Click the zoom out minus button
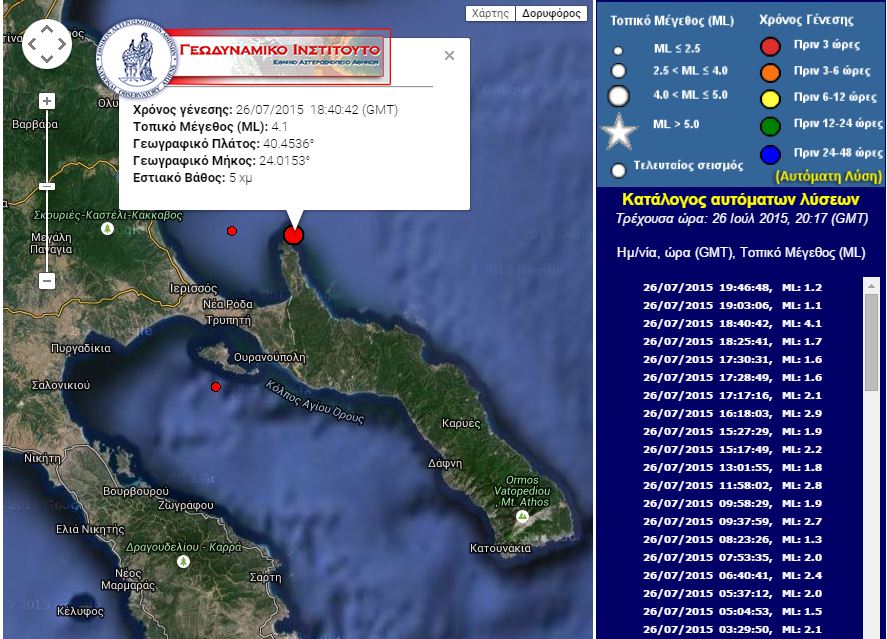 coord(46,281)
